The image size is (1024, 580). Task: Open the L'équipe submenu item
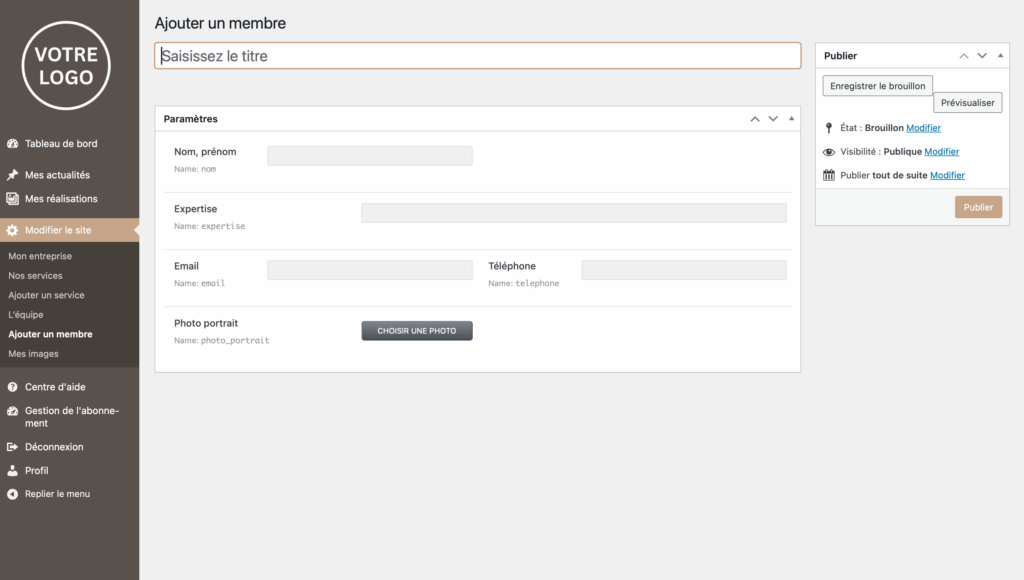point(26,315)
